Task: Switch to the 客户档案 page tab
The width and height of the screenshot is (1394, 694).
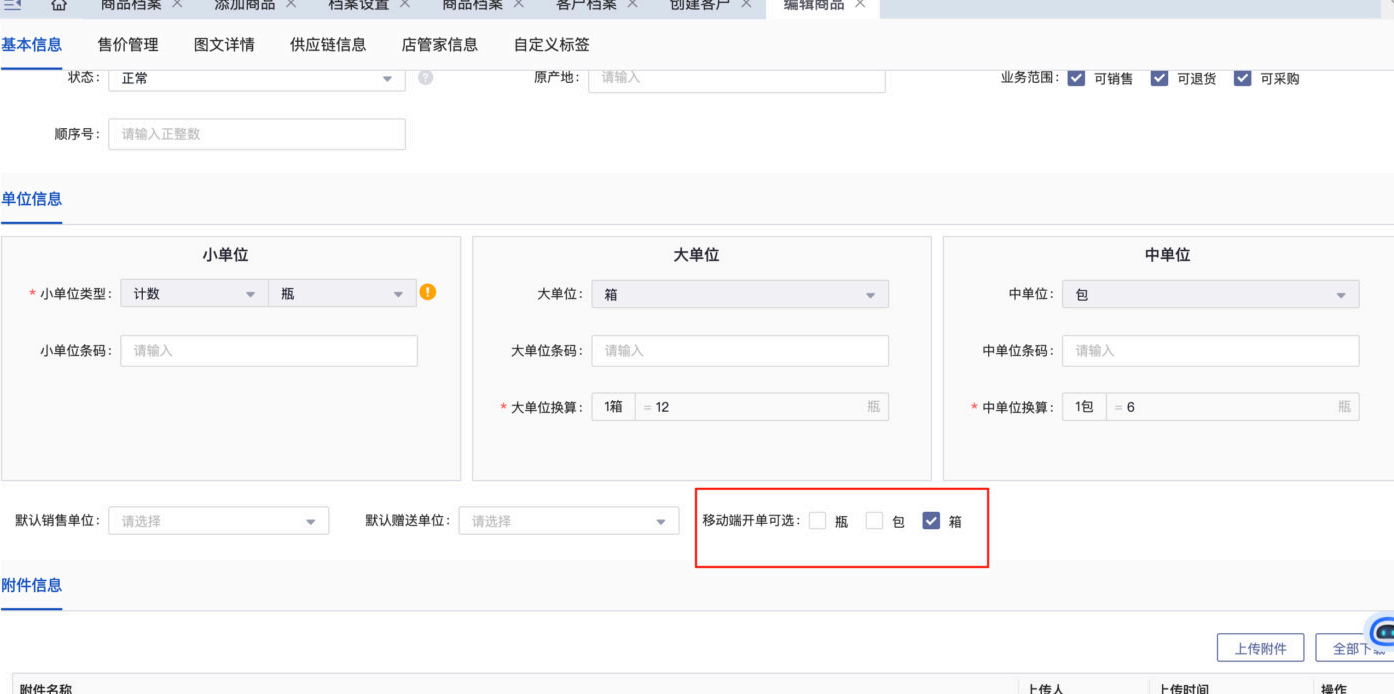Action: pos(586,5)
